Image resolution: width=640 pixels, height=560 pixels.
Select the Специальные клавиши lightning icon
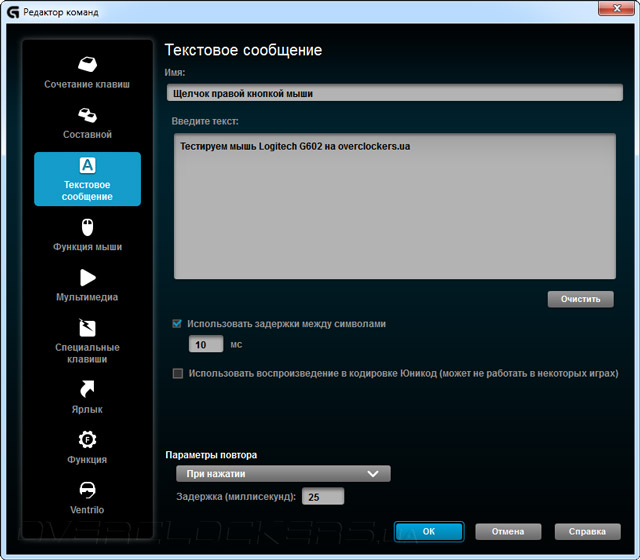pos(87,328)
